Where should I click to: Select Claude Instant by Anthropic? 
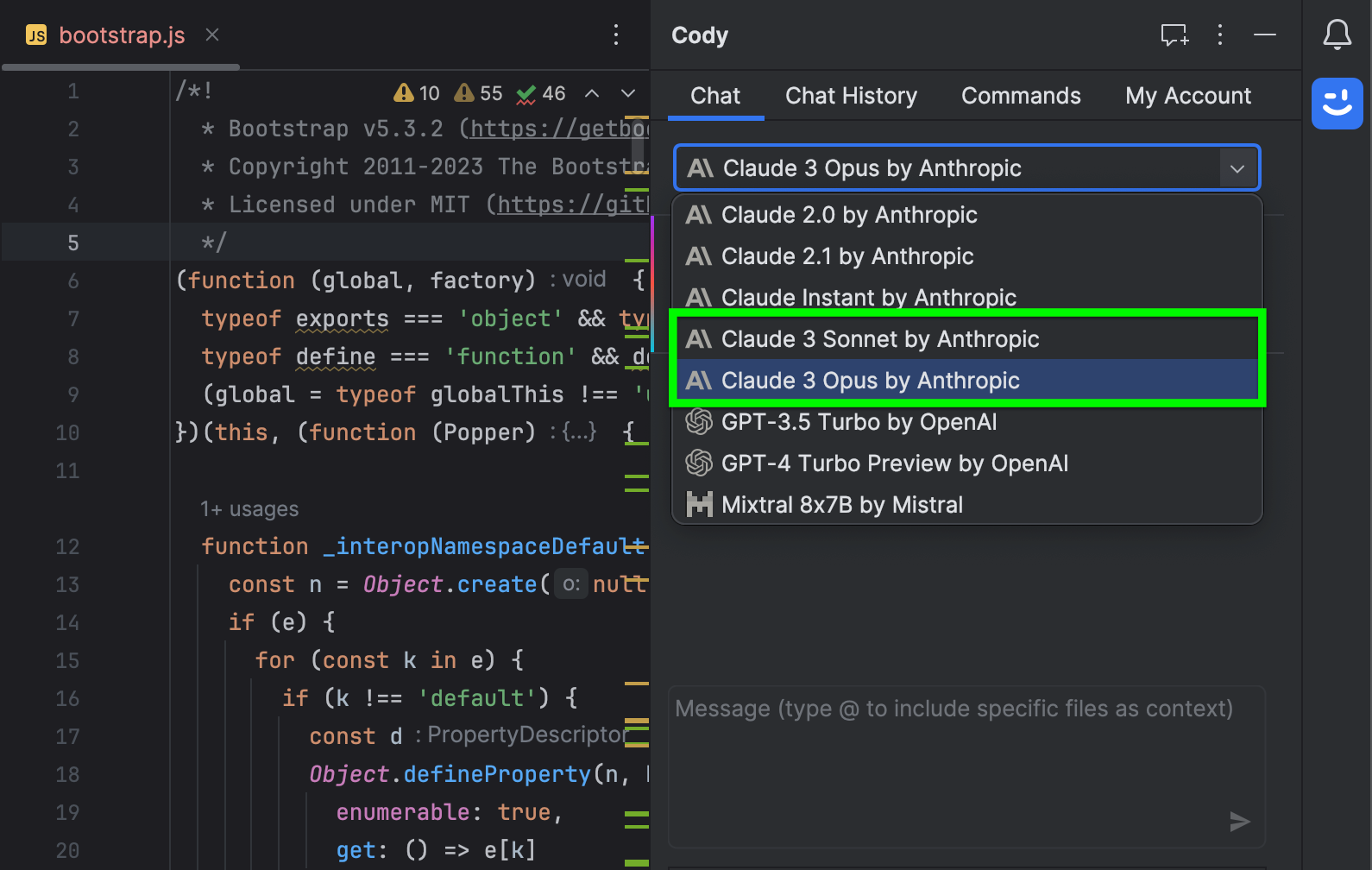tap(966, 298)
